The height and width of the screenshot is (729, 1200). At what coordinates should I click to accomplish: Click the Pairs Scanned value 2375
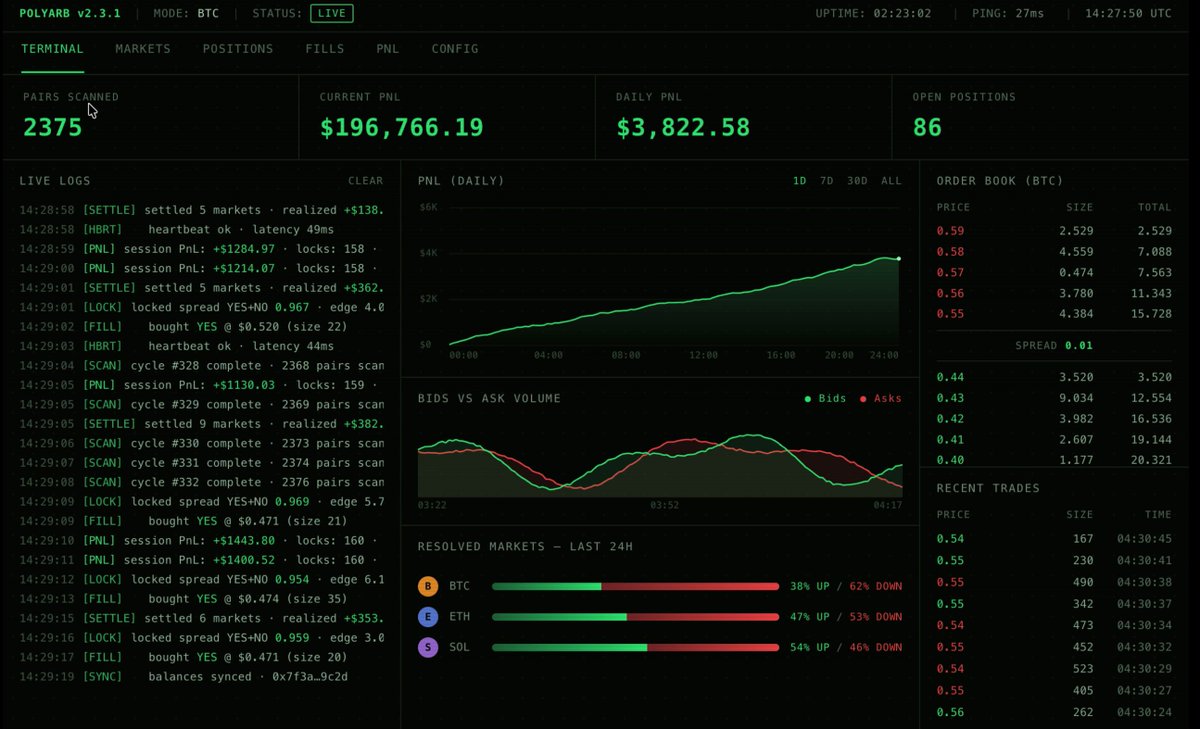52,127
